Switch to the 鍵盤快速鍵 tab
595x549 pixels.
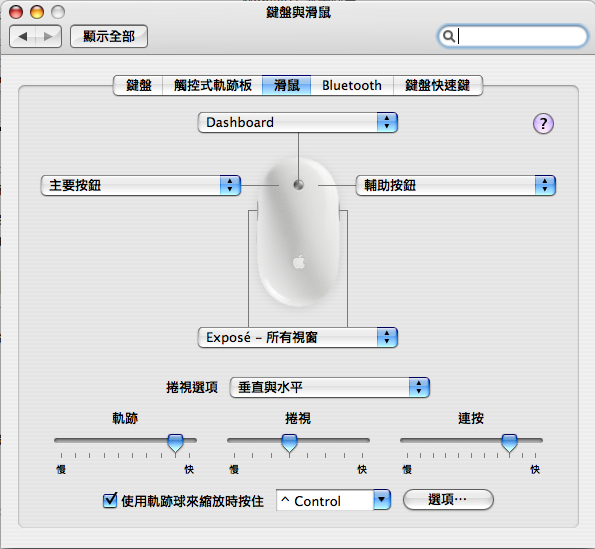[438, 85]
